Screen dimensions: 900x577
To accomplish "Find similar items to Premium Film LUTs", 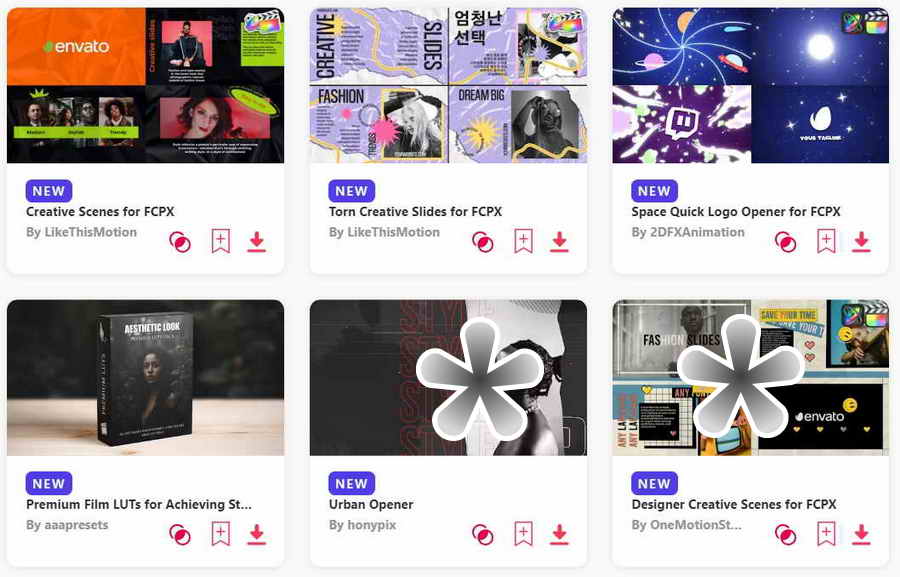I will (180, 535).
